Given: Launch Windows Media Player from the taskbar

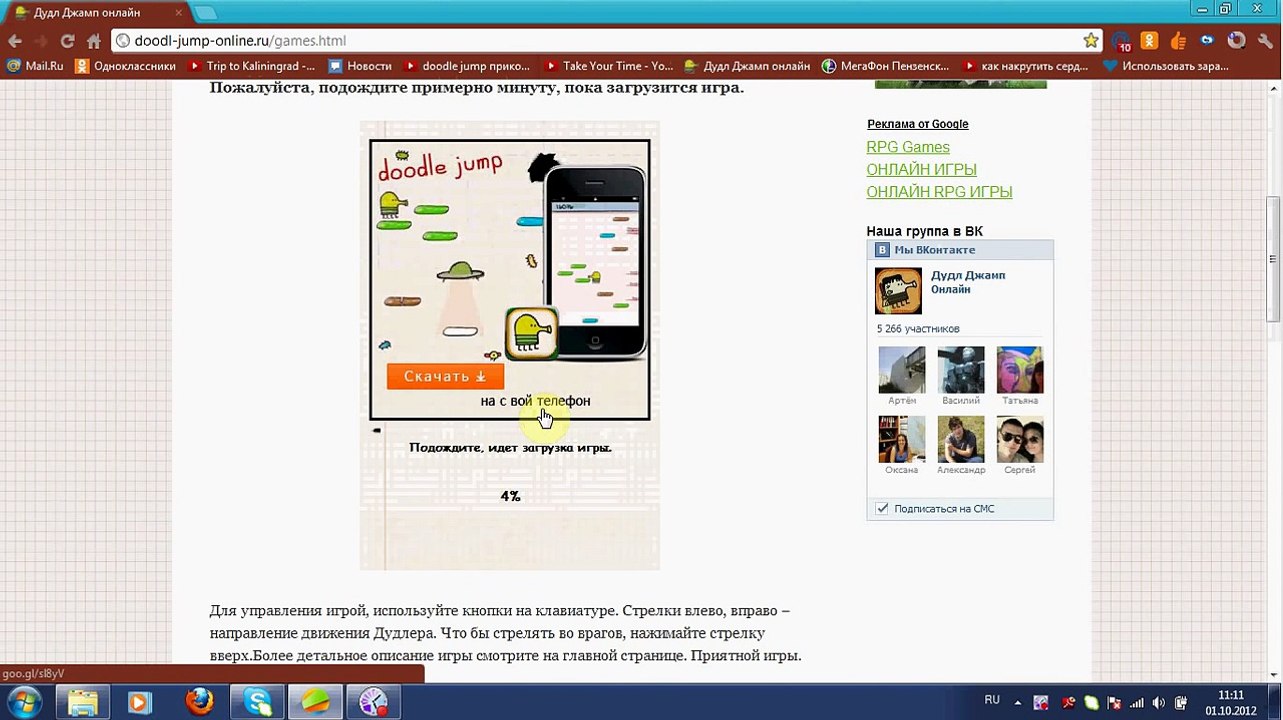Looking at the screenshot, I should click(140, 702).
